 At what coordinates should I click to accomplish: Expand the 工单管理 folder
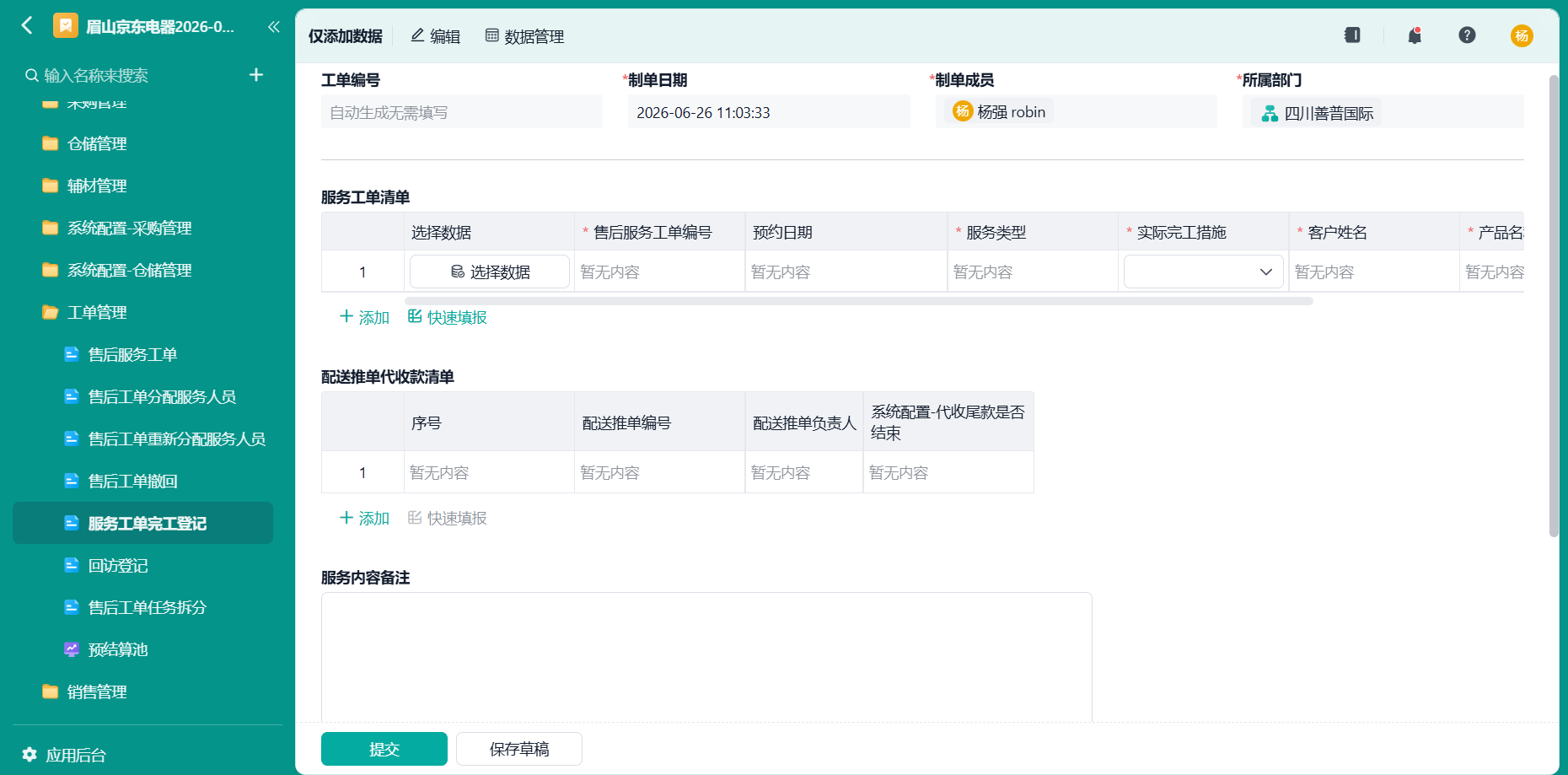click(96, 312)
